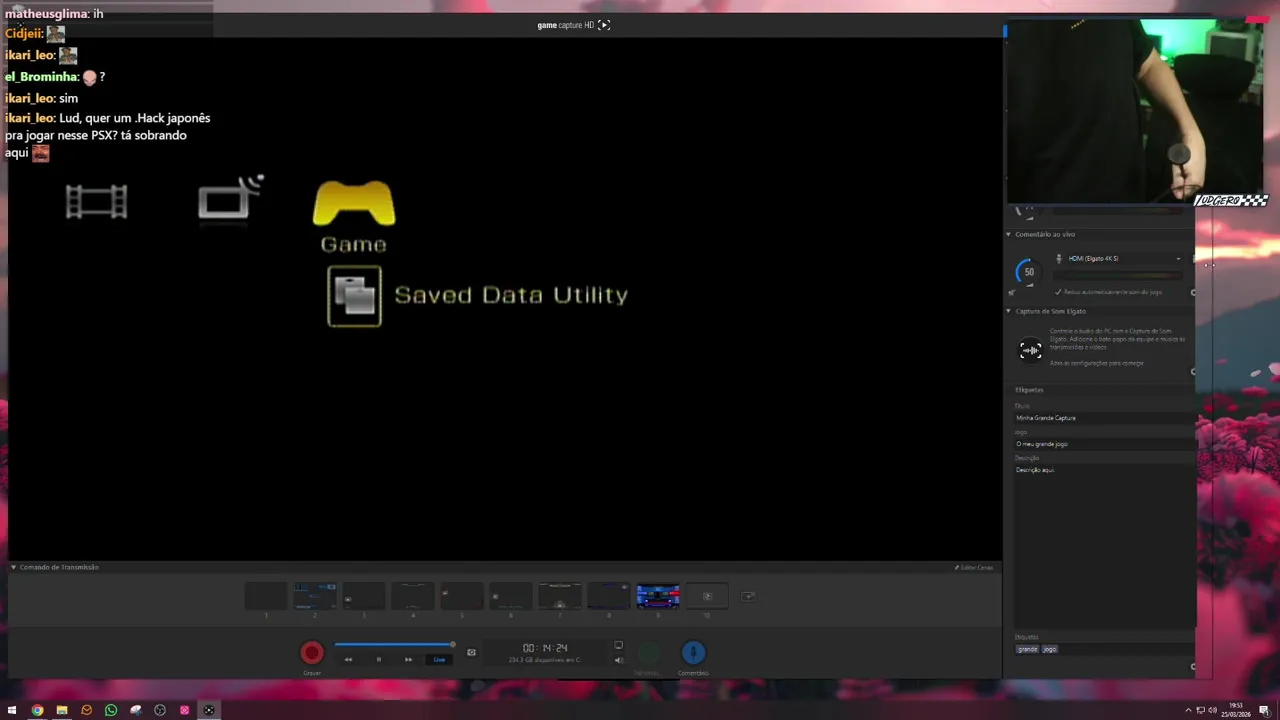Viewport: 1280px width, 720px height.
Task: Click the fast-forward playback control
Action: click(408, 659)
